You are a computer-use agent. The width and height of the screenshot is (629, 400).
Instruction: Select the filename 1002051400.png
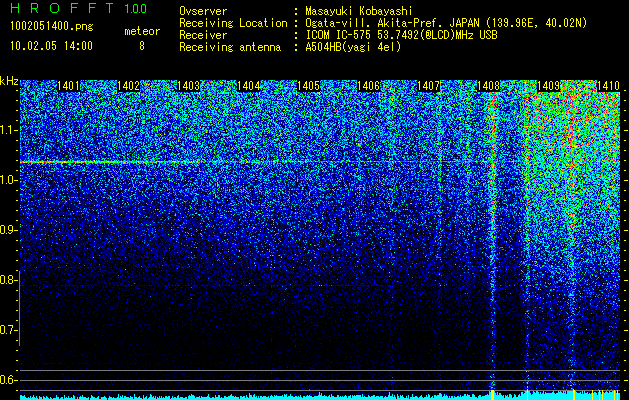[52, 27]
